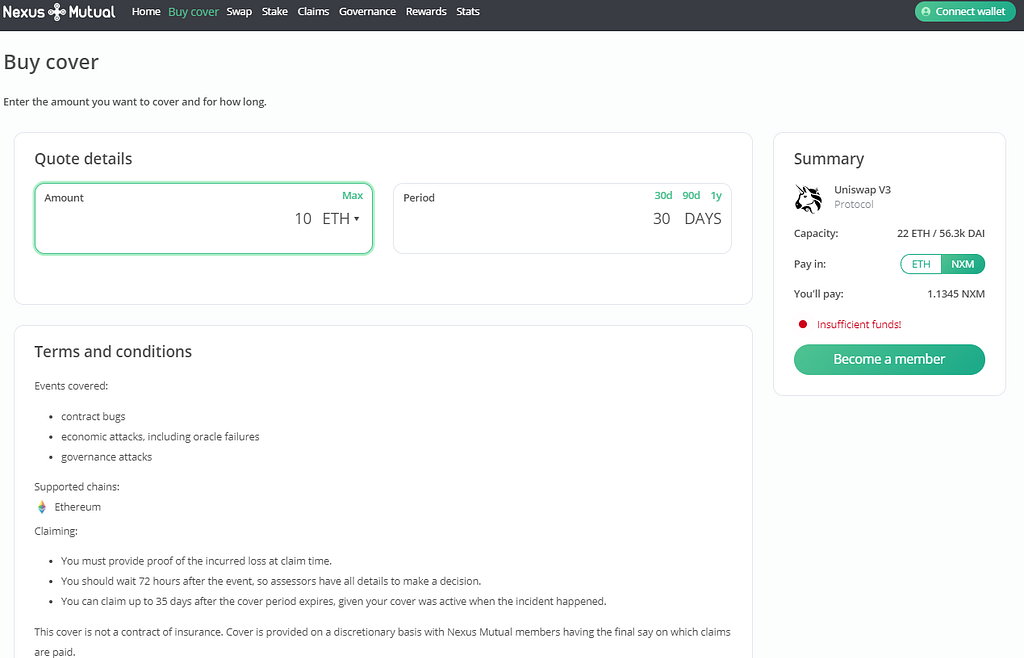Click the "governance attacks" list item
Viewport: 1024px width, 658px height.
(x=106, y=457)
